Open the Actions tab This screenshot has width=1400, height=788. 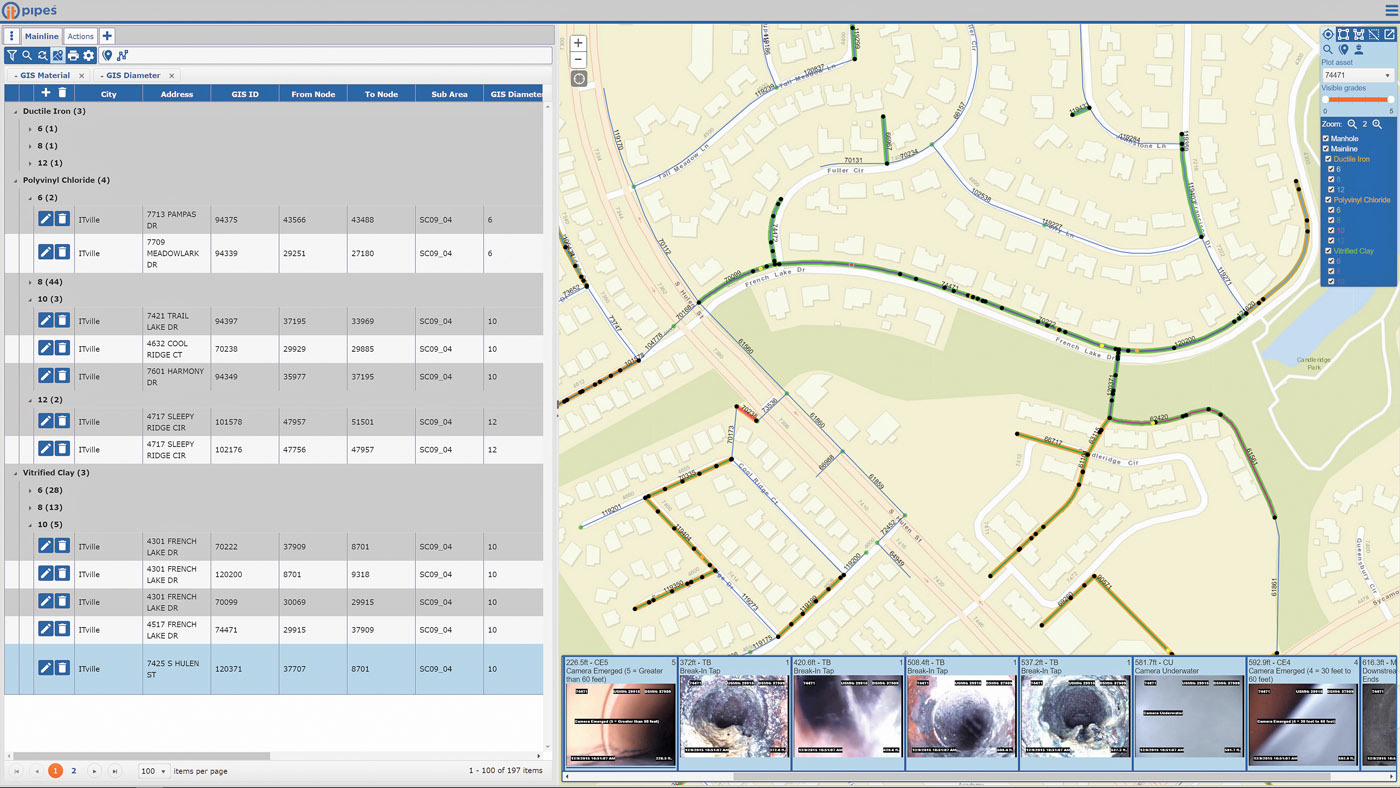tap(81, 36)
